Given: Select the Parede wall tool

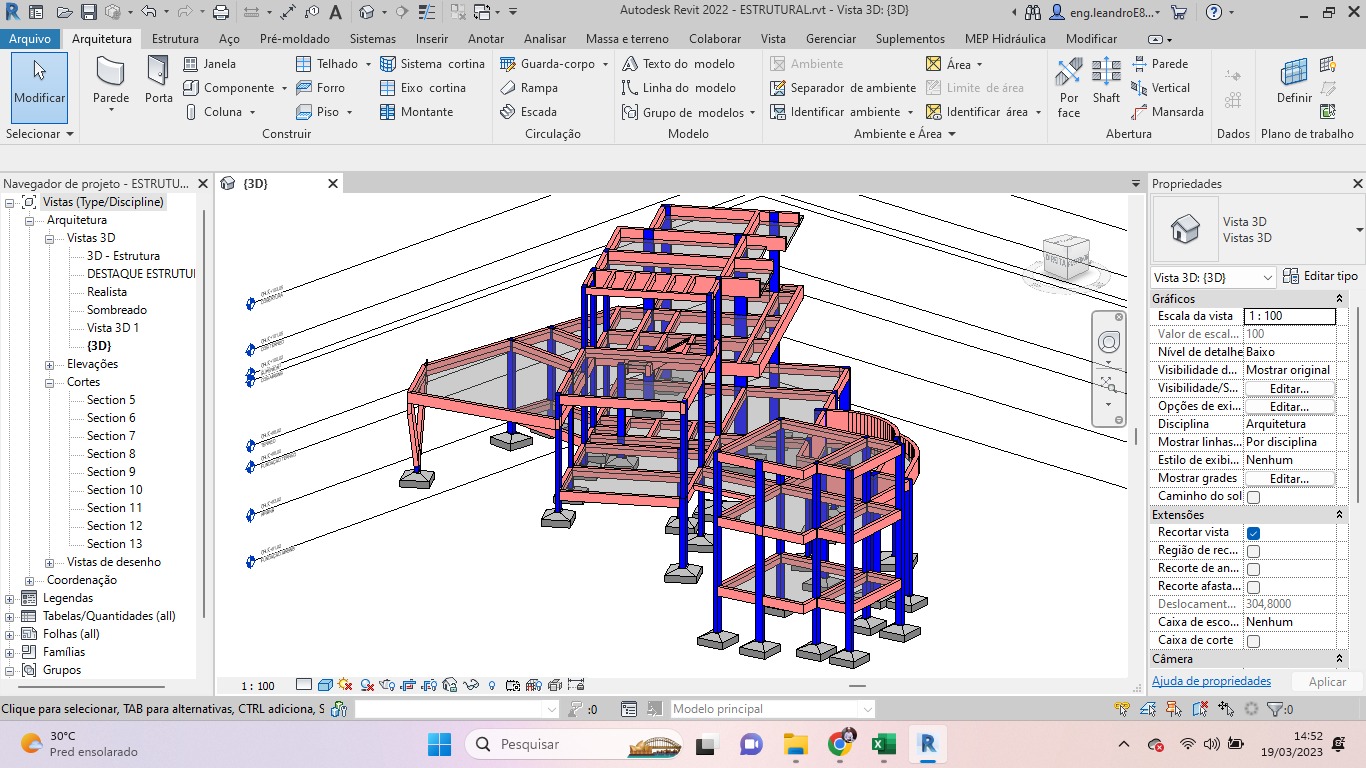Looking at the screenshot, I should coord(111,82).
